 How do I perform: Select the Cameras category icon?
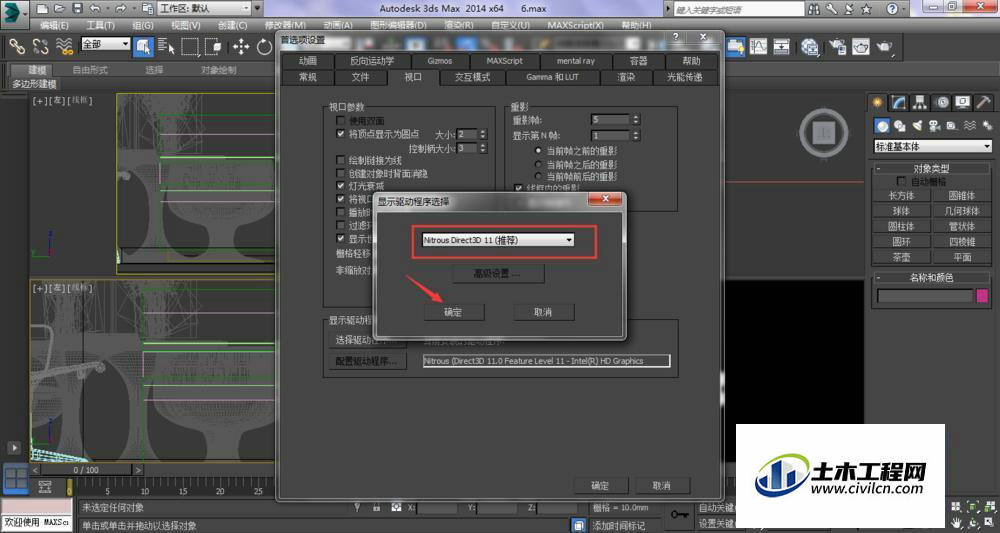pos(934,125)
